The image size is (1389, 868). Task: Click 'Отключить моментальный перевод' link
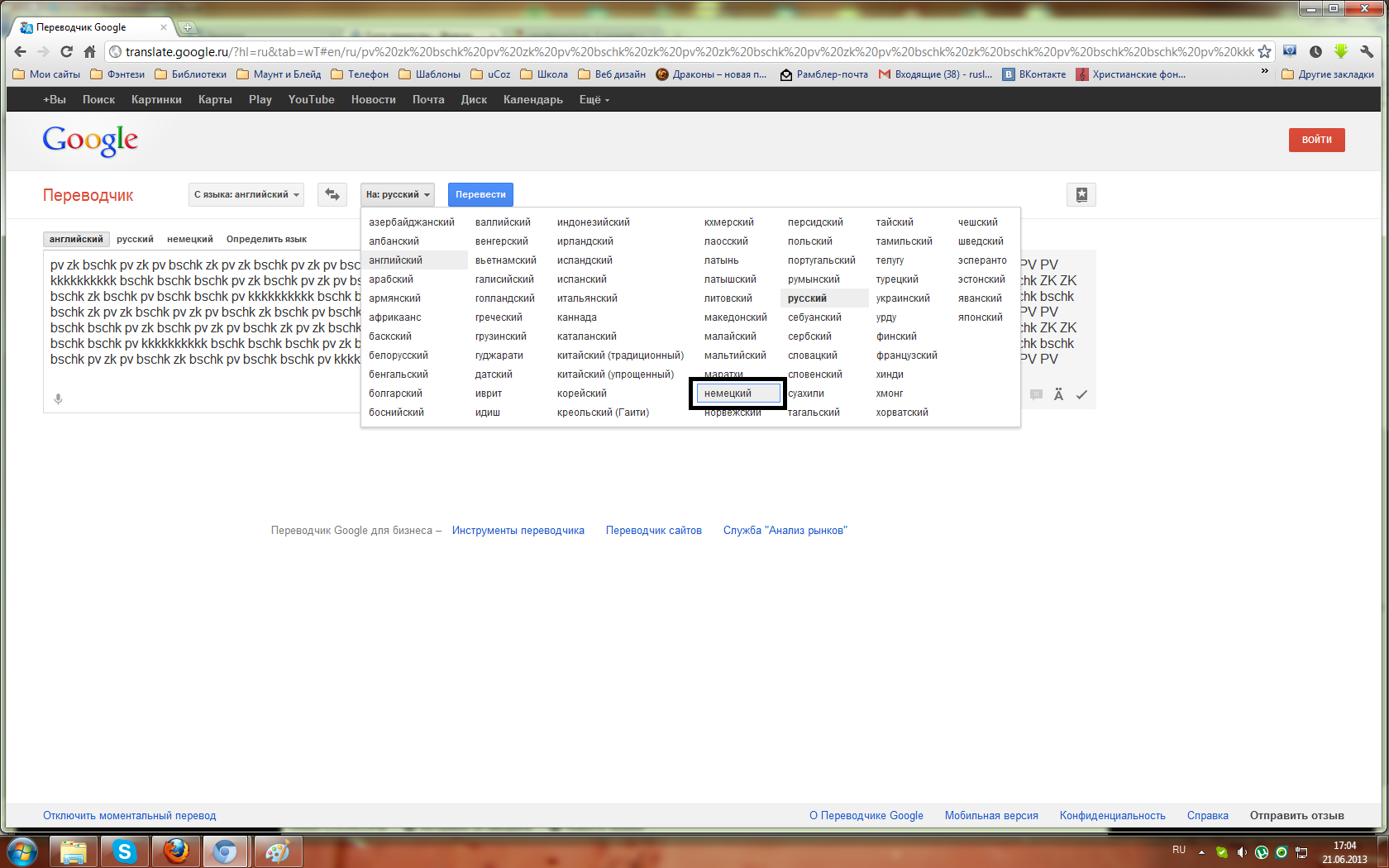click(130, 816)
